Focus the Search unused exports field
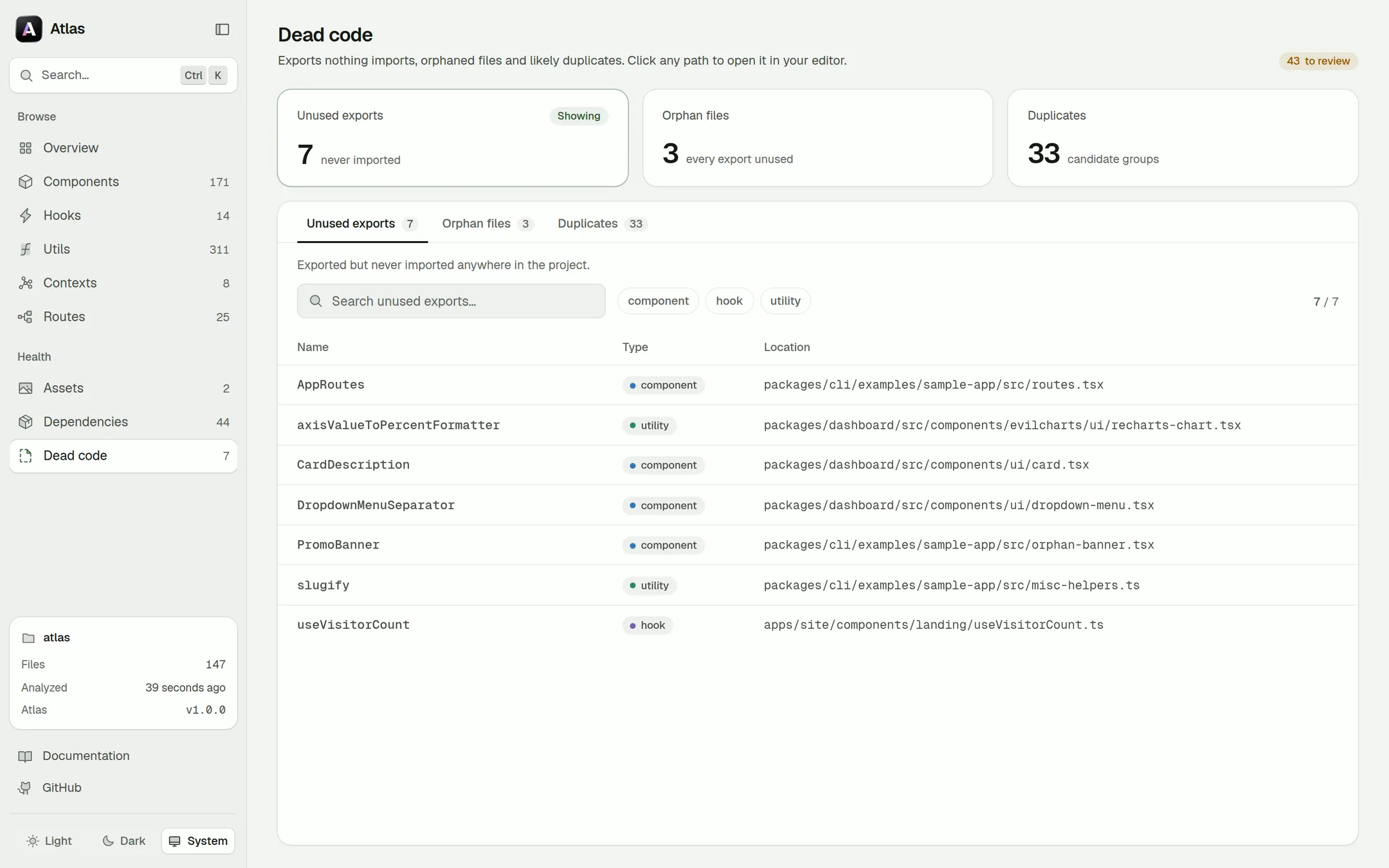This screenshot has width=1389, height=868. (x=451, y=301)
